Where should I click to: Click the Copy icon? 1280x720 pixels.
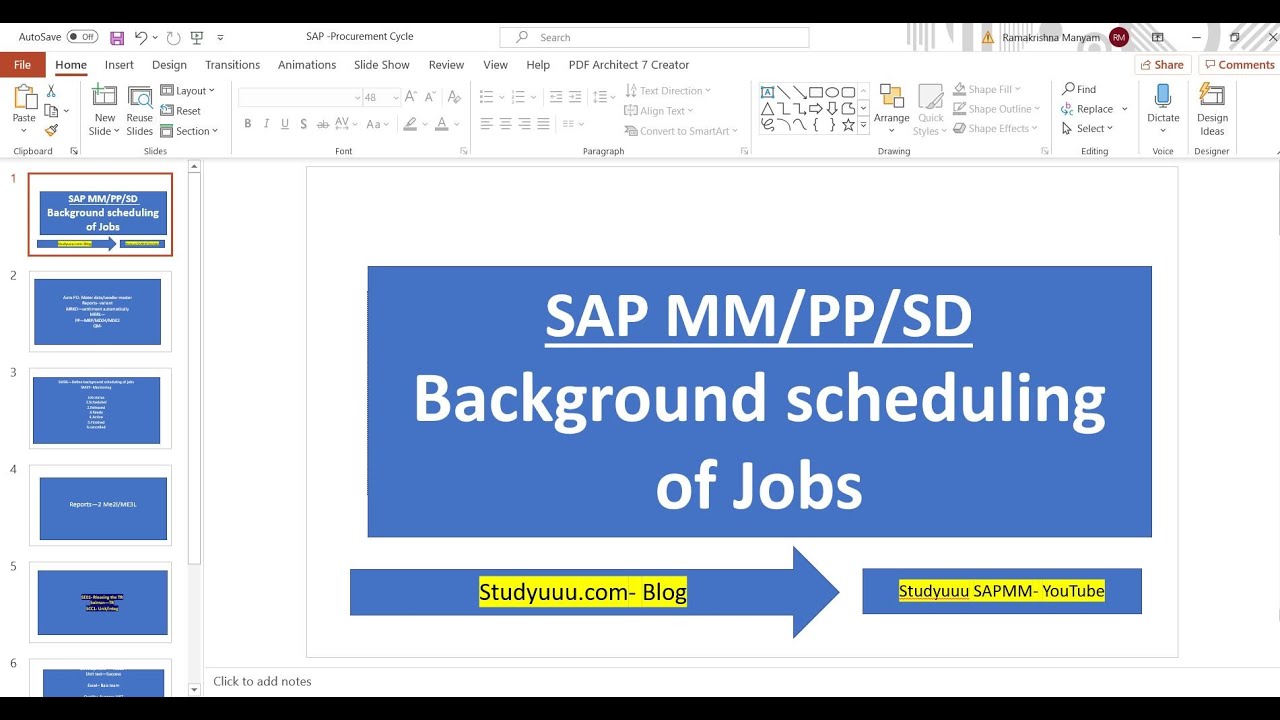[x=52, y=111]
